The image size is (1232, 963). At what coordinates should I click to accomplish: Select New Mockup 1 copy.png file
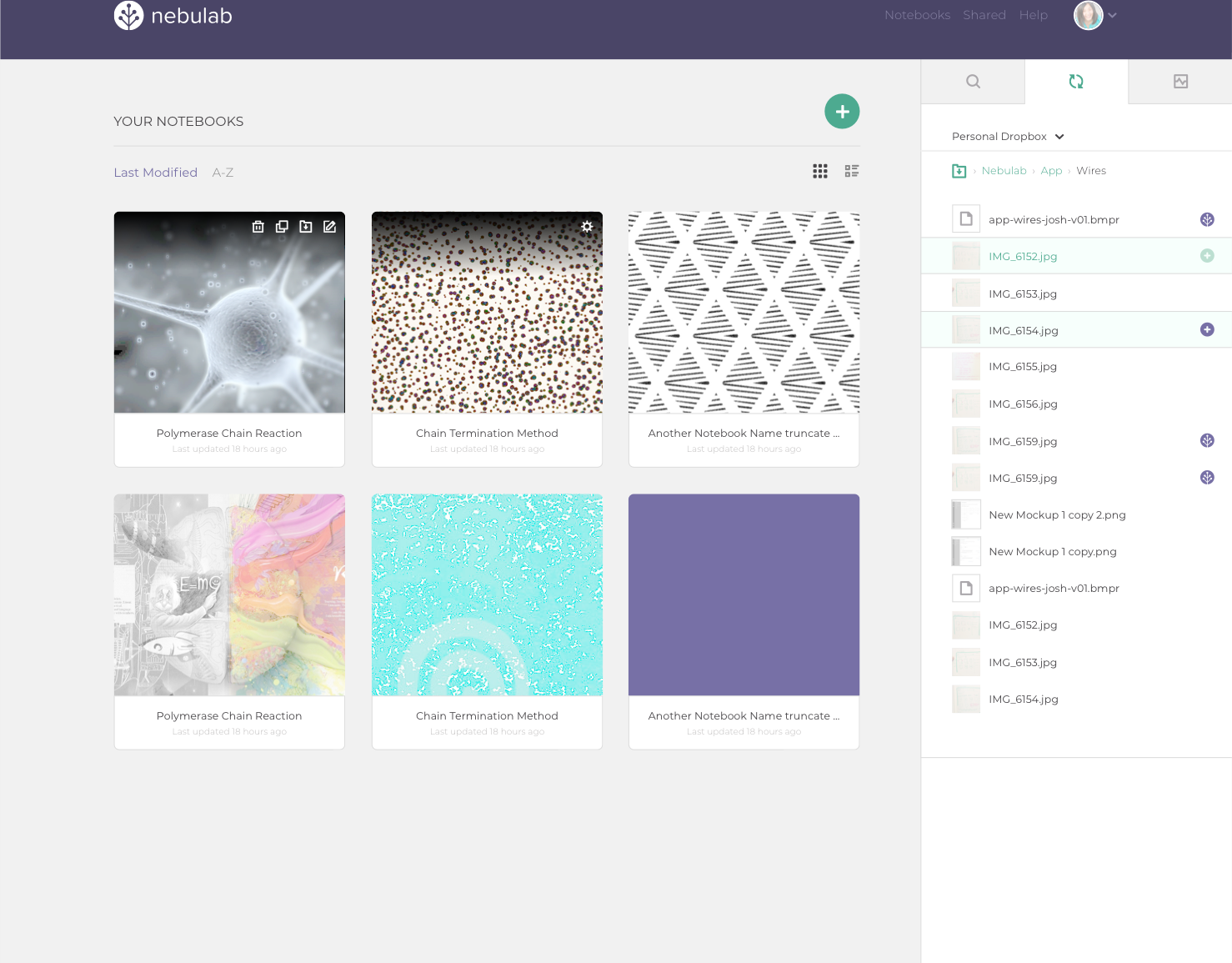click(x=1076, y=551)
